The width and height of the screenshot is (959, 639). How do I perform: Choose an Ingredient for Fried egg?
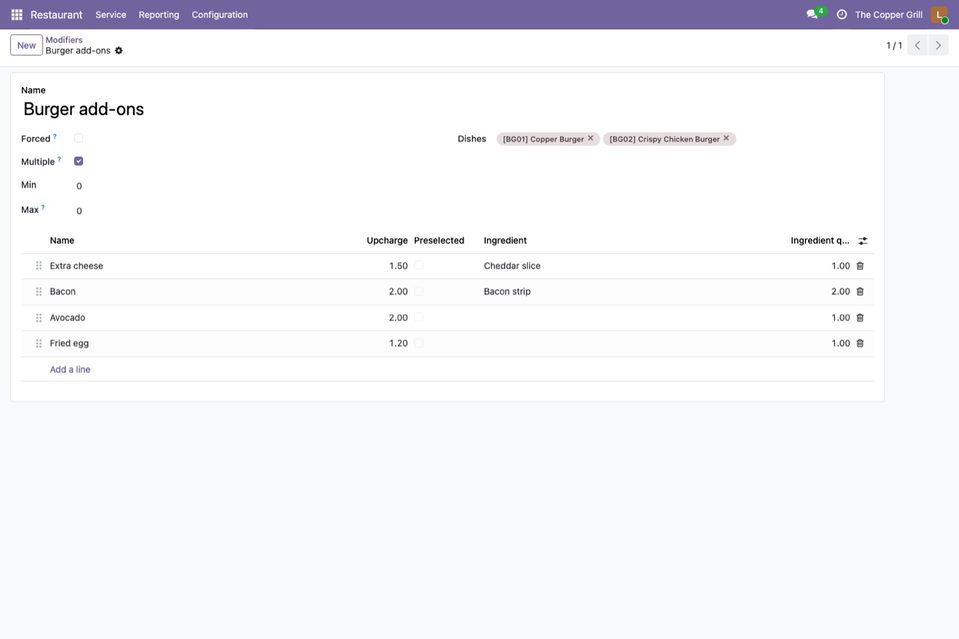[x=631, y=344]
